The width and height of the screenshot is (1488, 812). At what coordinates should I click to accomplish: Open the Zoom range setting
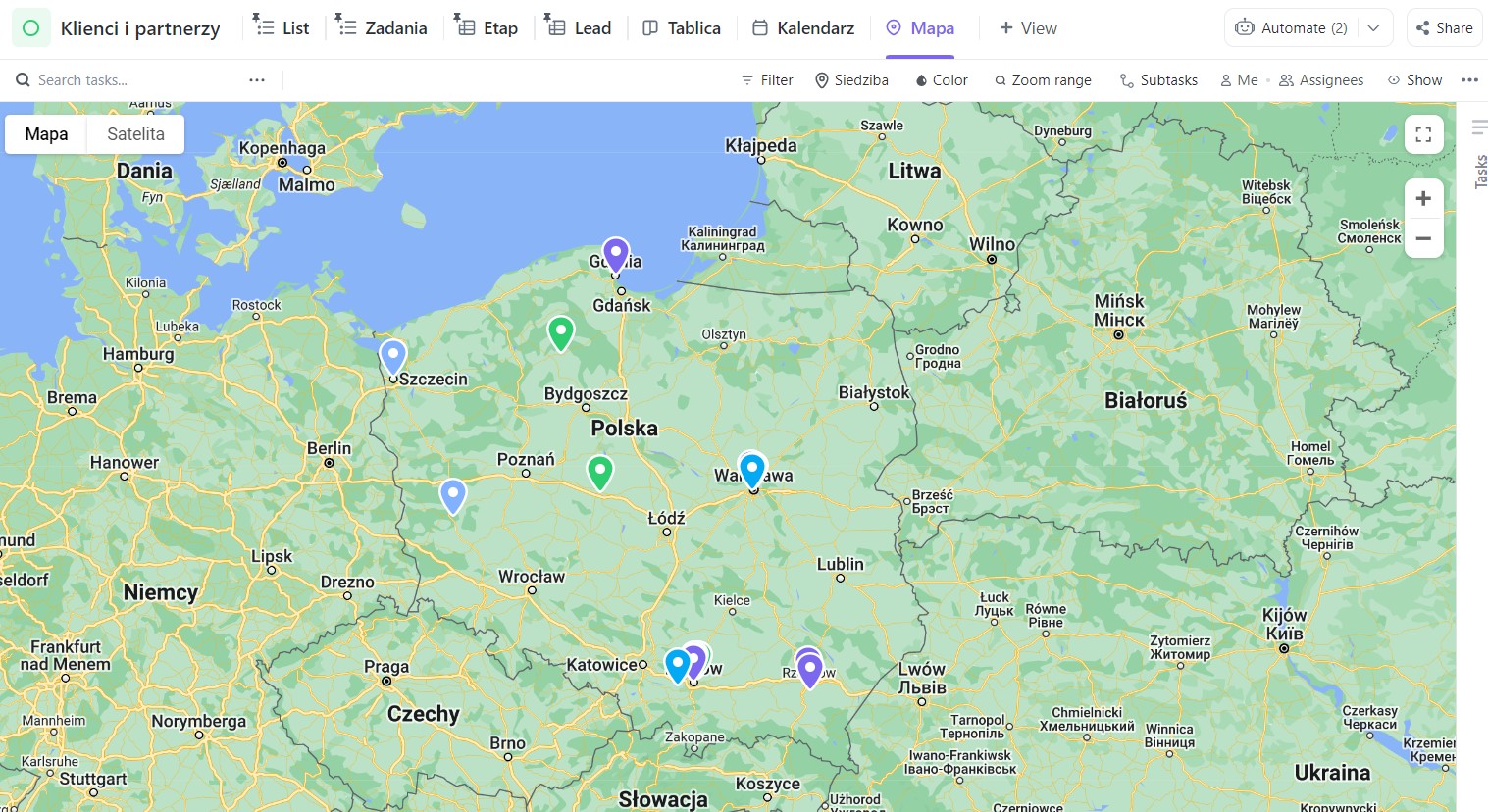[x=1043, y=80]
